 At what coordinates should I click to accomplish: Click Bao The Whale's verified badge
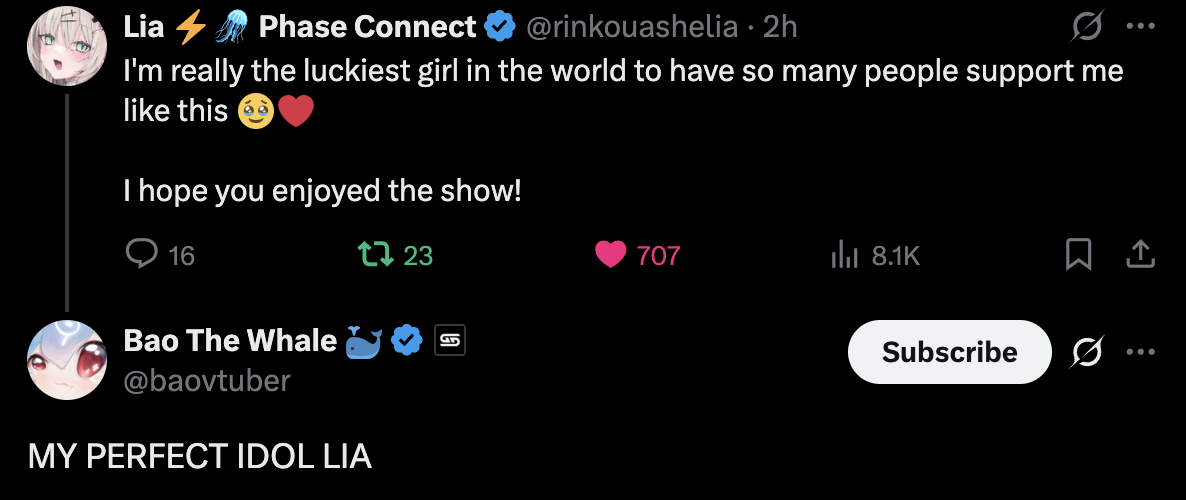406,341
